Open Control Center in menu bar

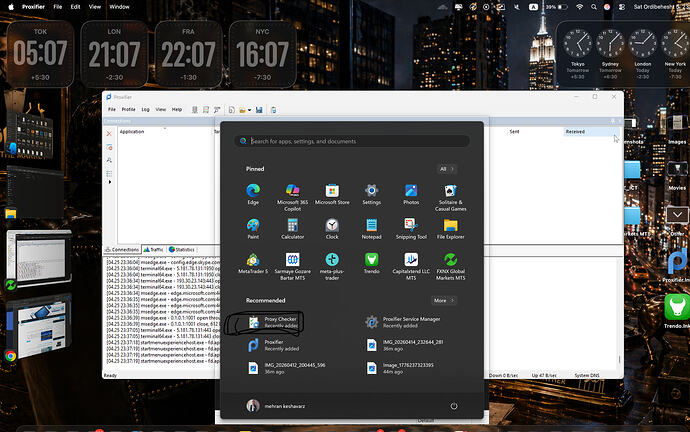point(622,7)
